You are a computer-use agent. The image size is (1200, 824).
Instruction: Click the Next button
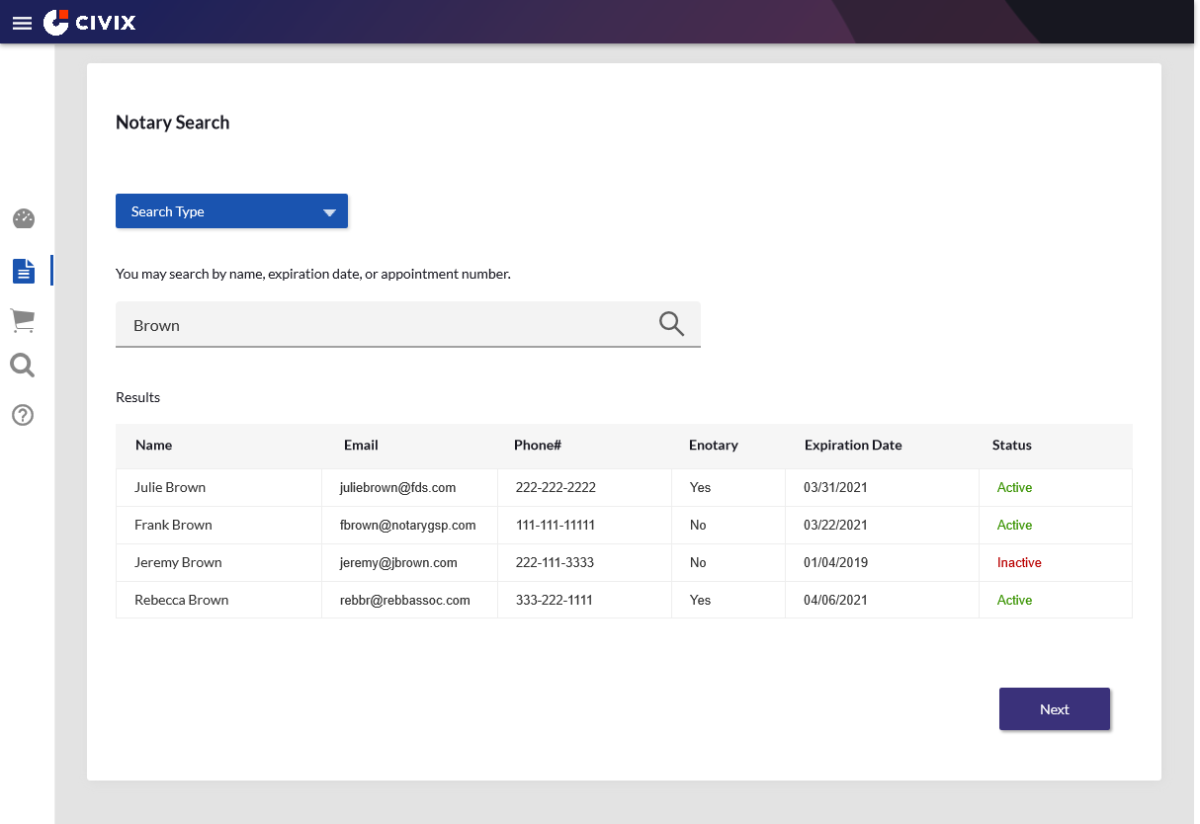click(1054, 709)
